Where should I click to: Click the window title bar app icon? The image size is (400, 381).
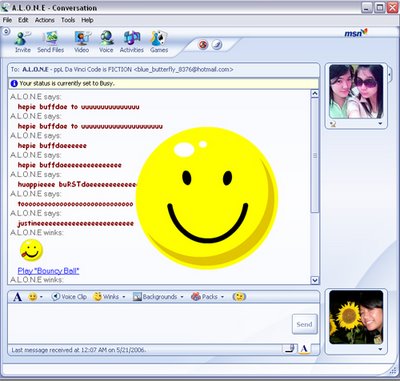(5, 8)
